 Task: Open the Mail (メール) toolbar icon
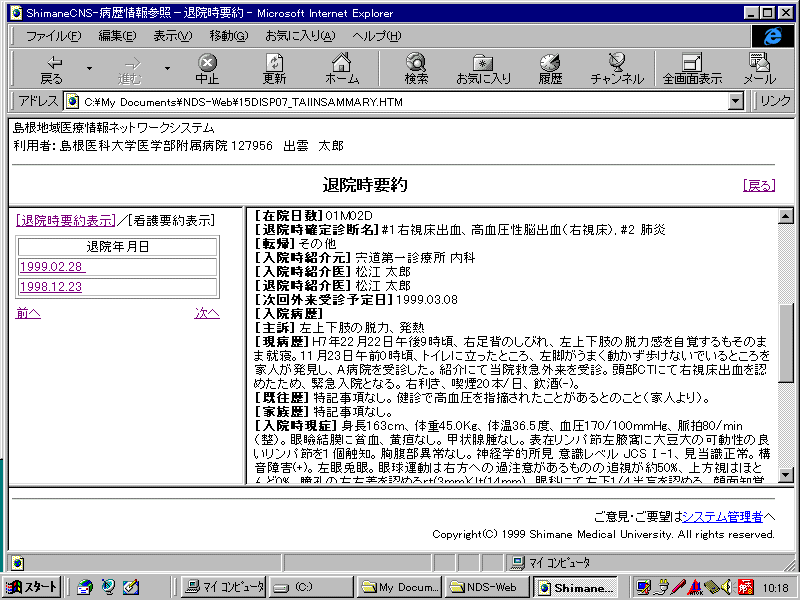pos(758,68)
